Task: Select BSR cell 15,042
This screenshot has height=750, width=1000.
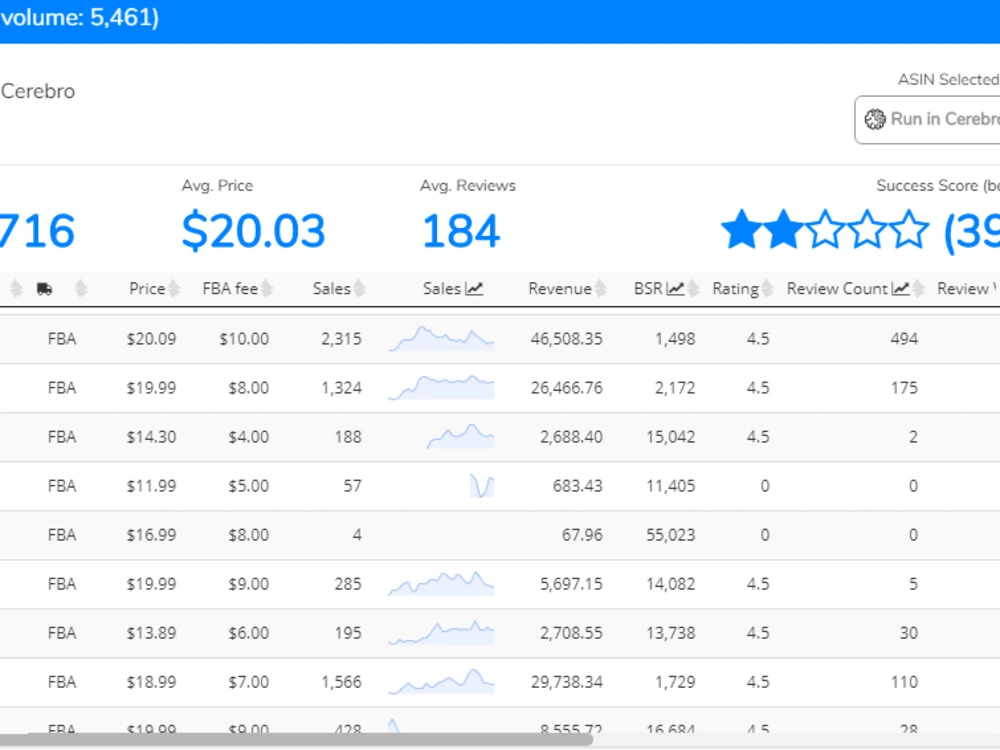Action: (670, 437)
